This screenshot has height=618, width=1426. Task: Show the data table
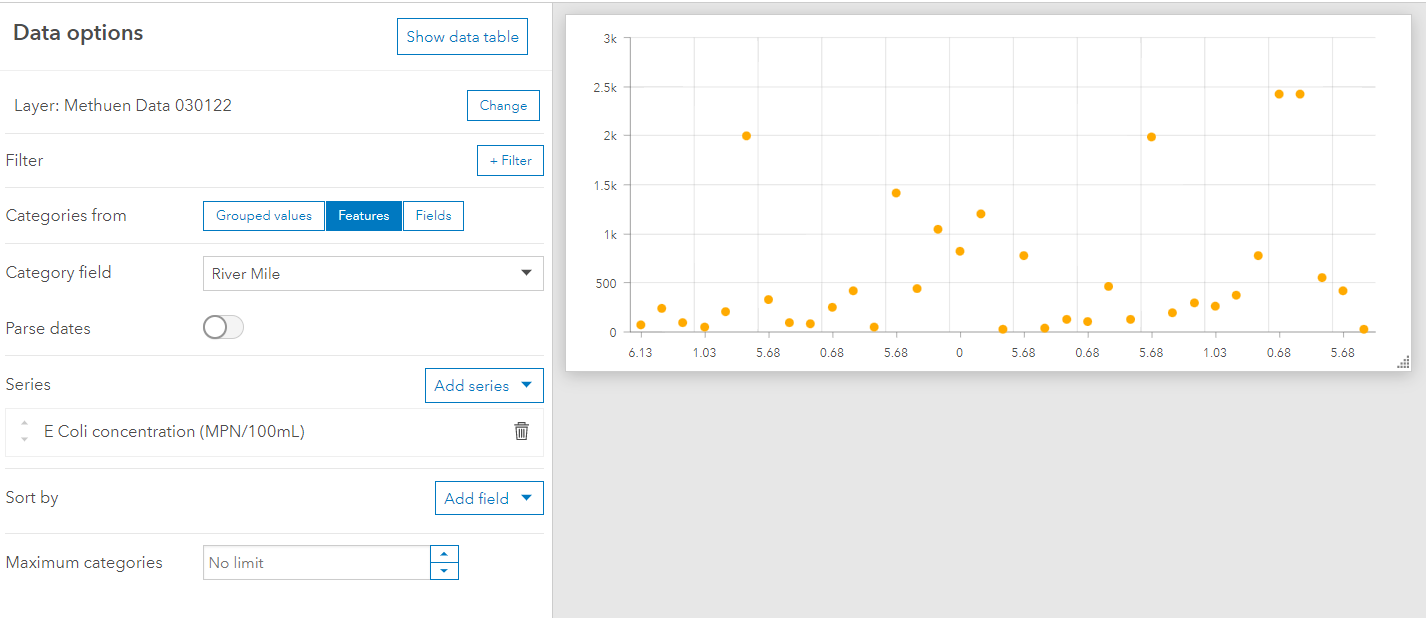pyautogui.click(x=462, y=37)
